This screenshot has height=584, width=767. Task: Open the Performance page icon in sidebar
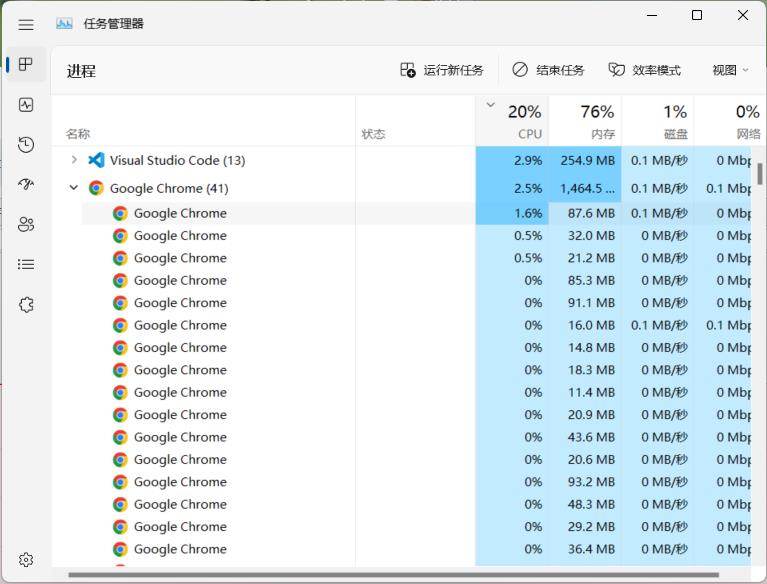(26, 105)
